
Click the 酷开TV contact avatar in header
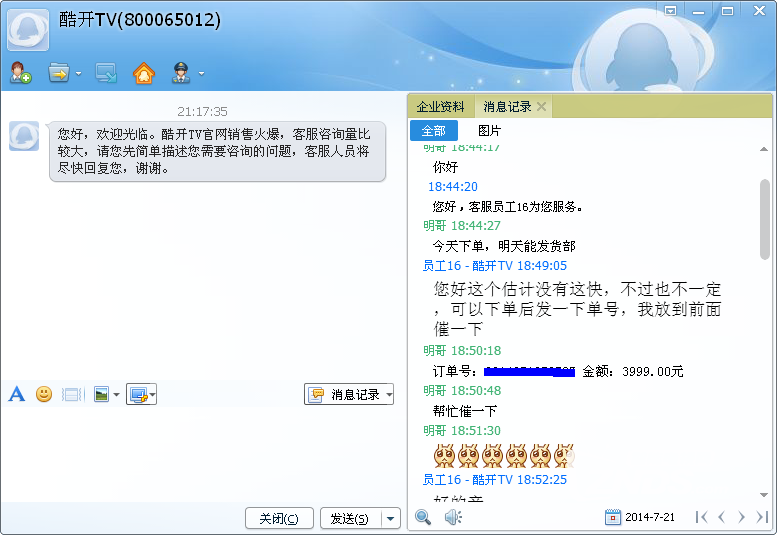[28, 30]
